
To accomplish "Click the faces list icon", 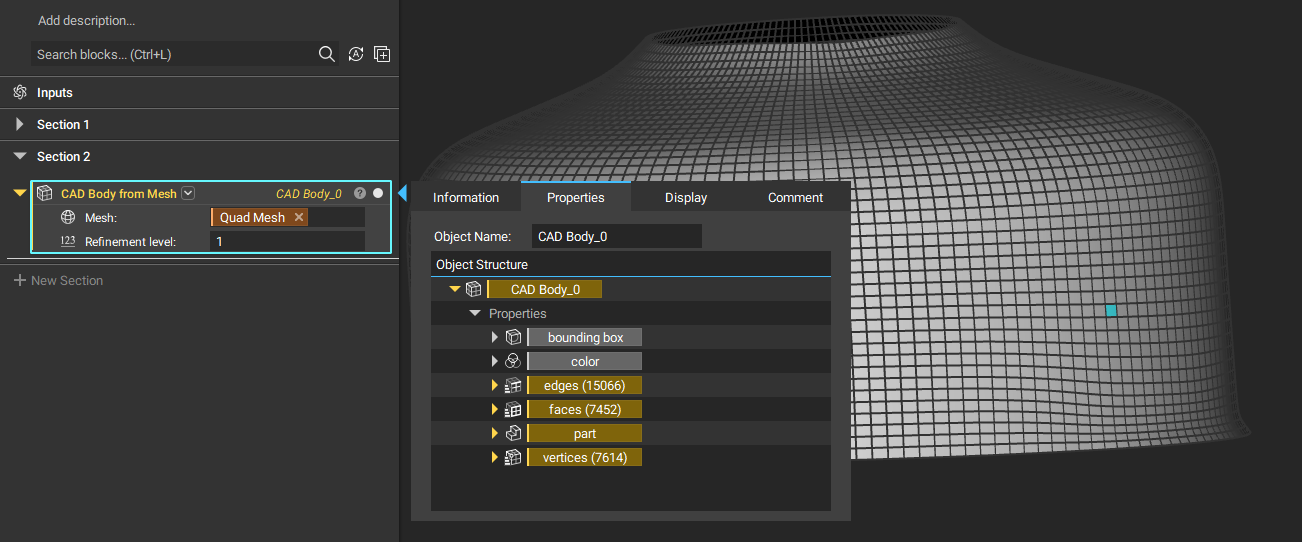I will [x=513, y=409].
